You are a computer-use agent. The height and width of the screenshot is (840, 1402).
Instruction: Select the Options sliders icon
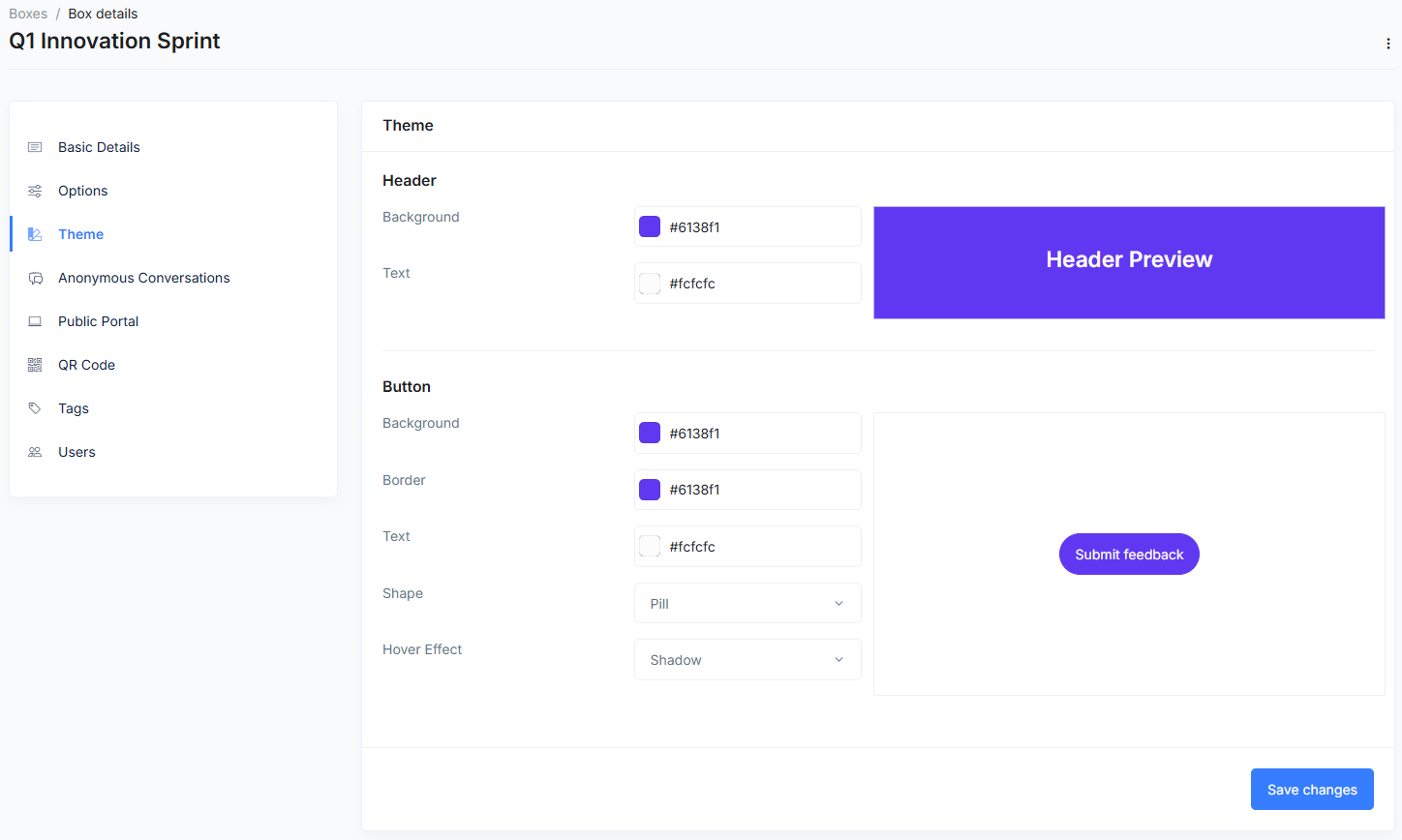[x=35, y=191]
